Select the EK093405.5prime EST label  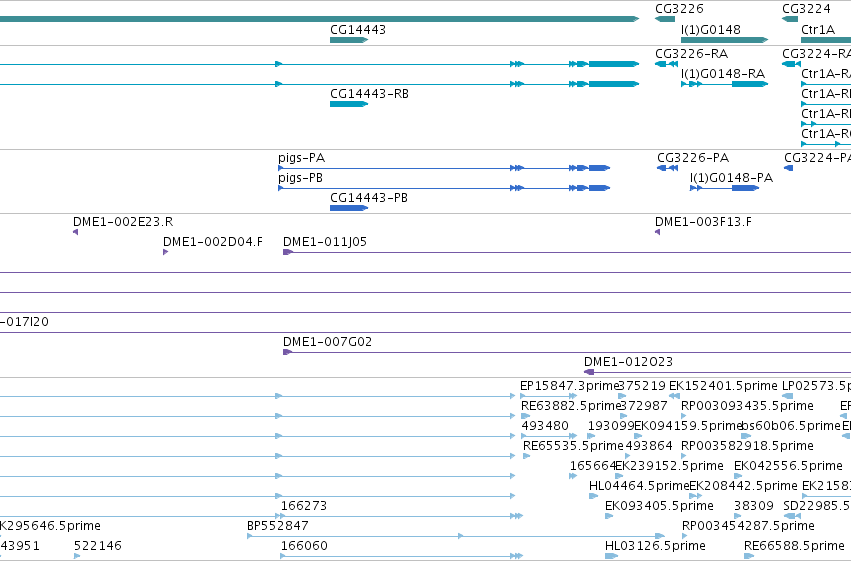pyautogui.click(x=659, y=506)
